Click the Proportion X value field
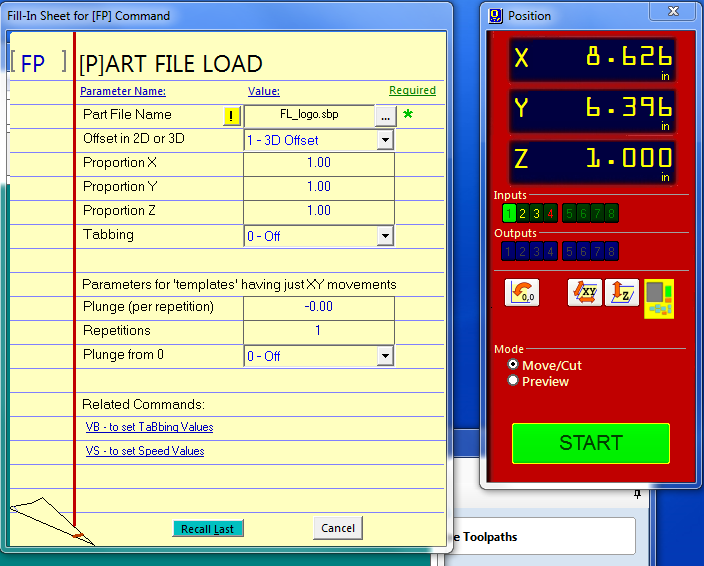Viewport: 704px width, 566px height. point(319,164)
